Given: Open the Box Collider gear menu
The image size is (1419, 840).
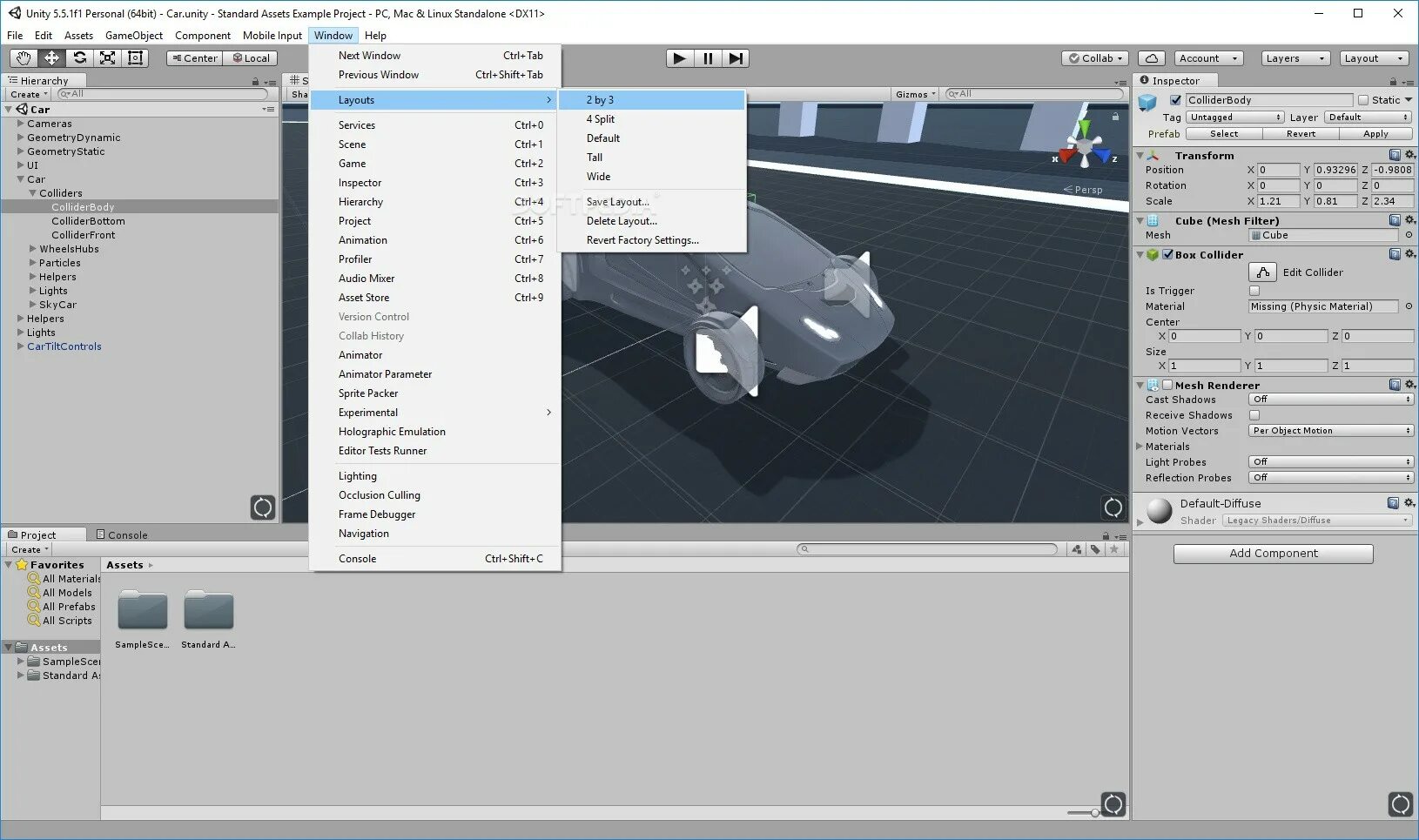Looking at the screenshot, I should click(x=1409, y=254).
